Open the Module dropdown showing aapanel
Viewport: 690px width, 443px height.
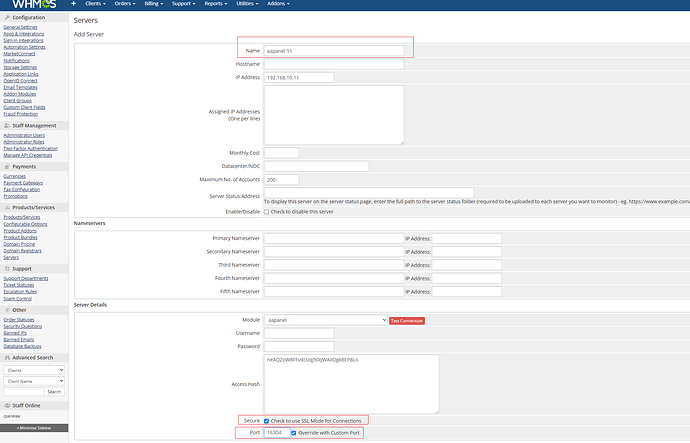point(325,320)
